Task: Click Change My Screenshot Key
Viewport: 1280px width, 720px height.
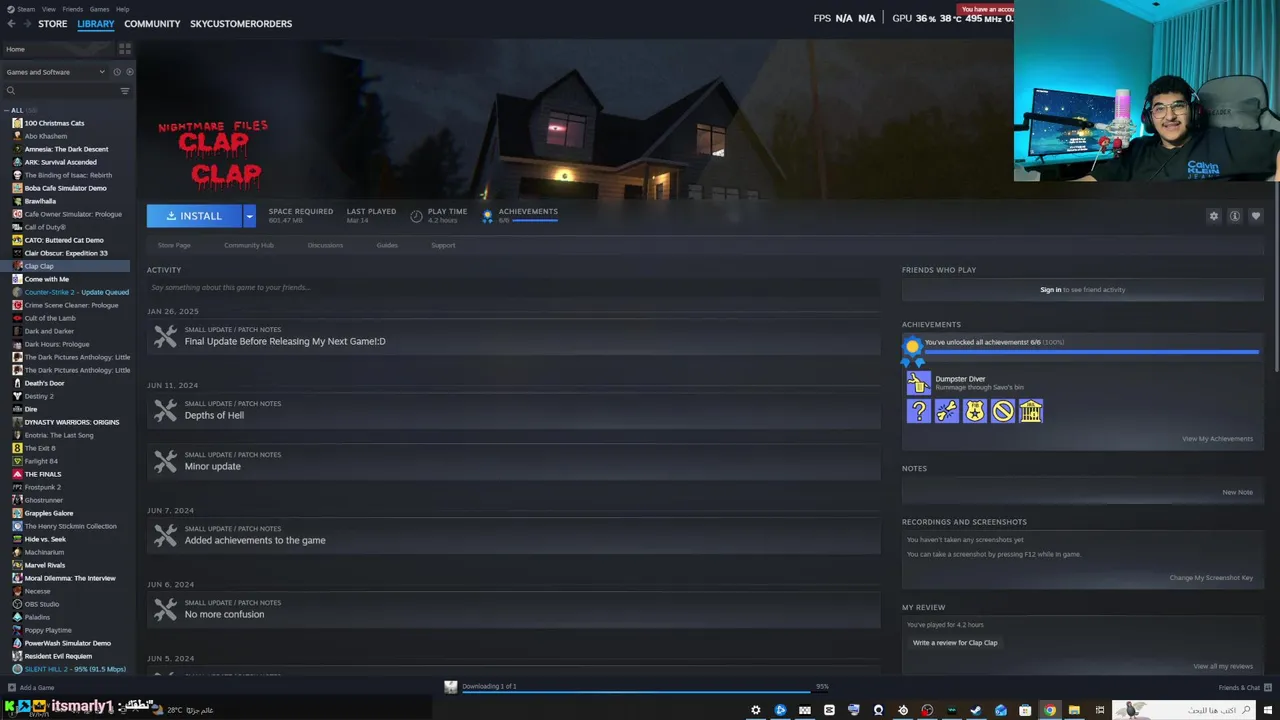Action: (1211, 578)
